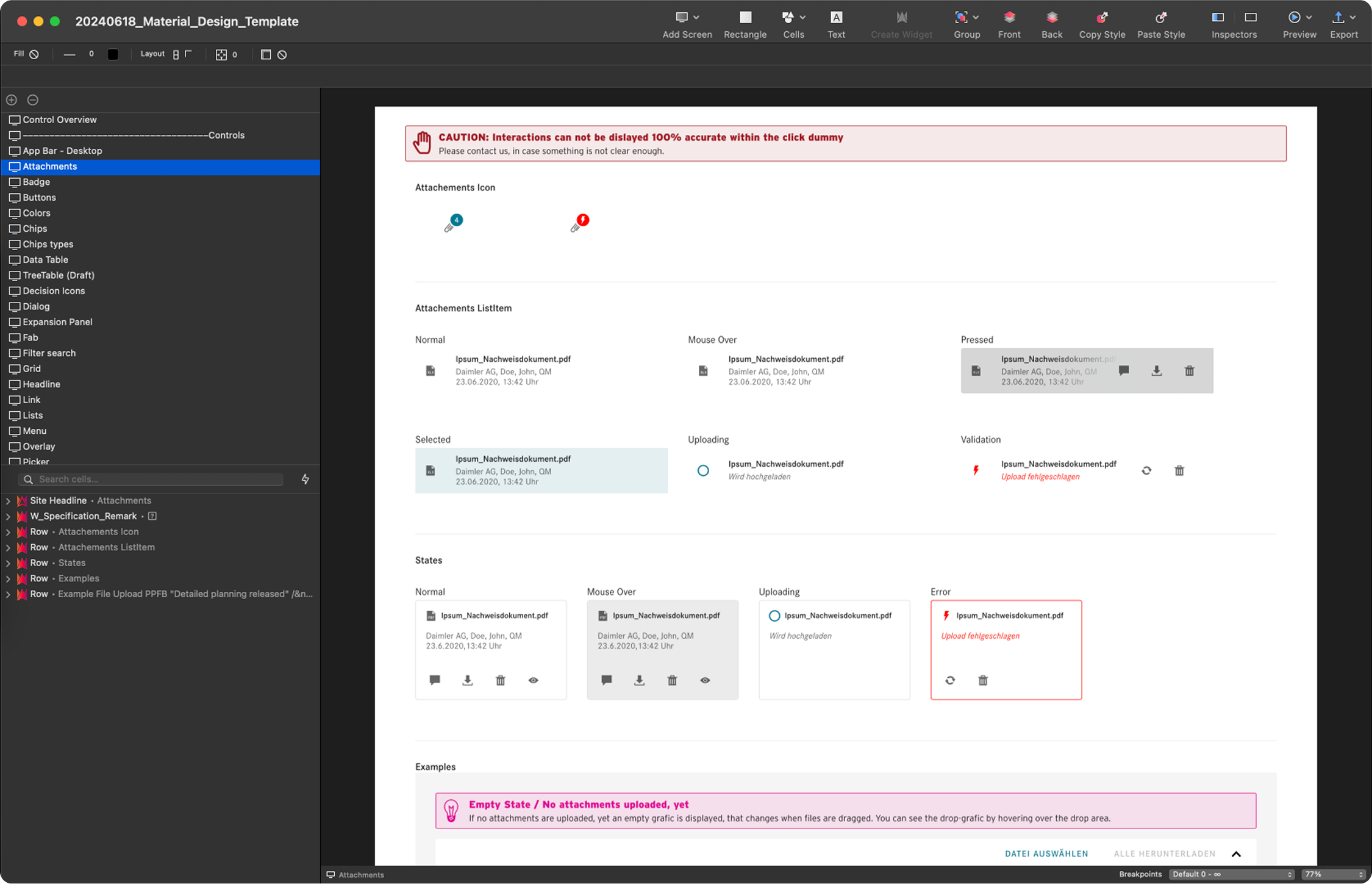This screenshot has height=884, width=1372.
Task: Open the Preview dropdown arrow
Action: (1309, 18)
